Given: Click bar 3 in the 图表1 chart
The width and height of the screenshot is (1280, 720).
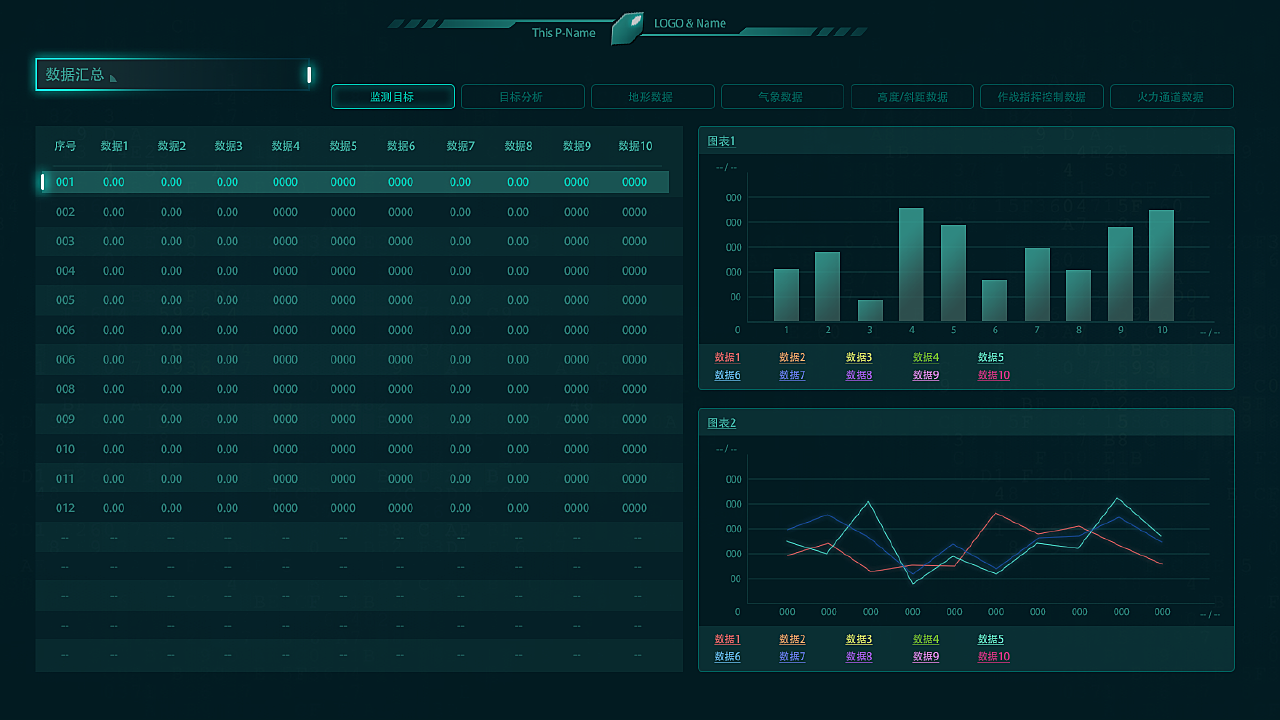Looking at the screenshot, I should click(x=870, y=310).
